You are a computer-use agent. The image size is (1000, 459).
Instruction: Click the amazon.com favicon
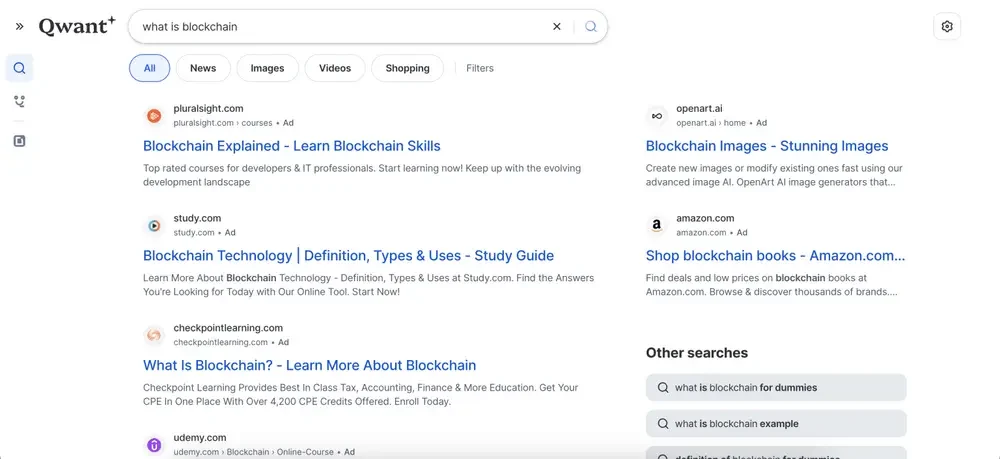(656, 226)
